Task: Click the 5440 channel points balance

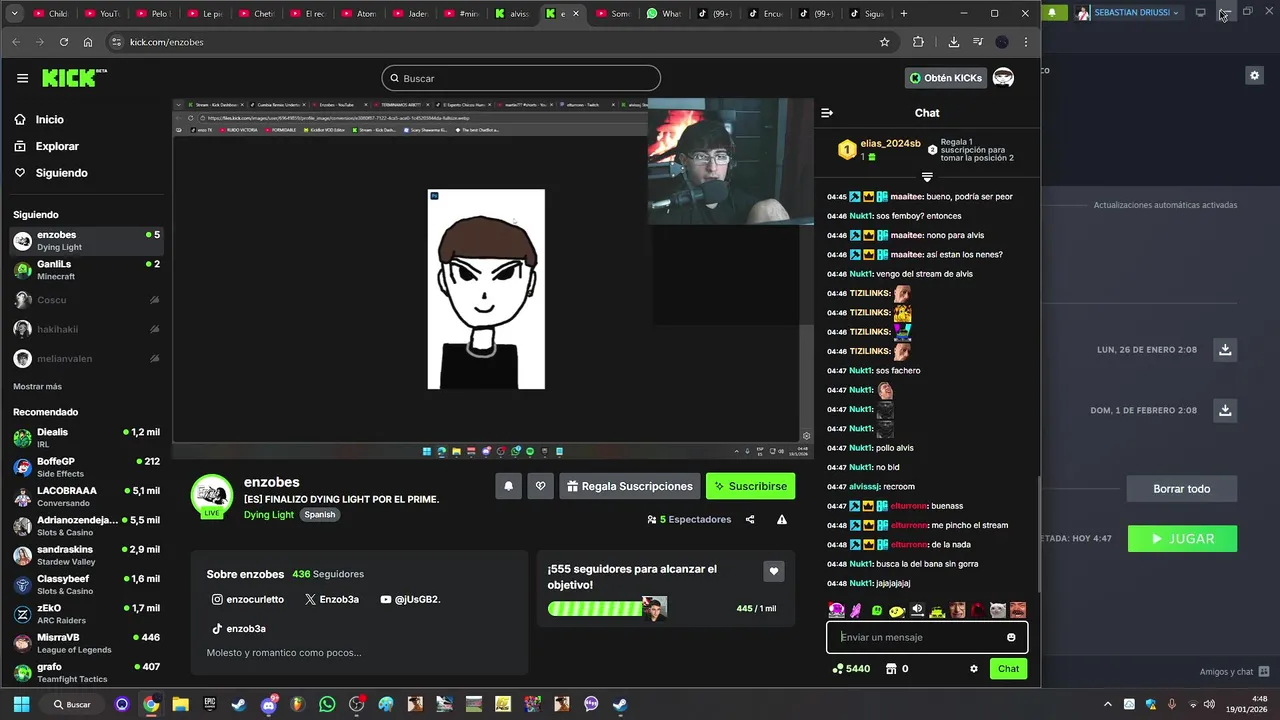Action: click(x=851, y=669)
